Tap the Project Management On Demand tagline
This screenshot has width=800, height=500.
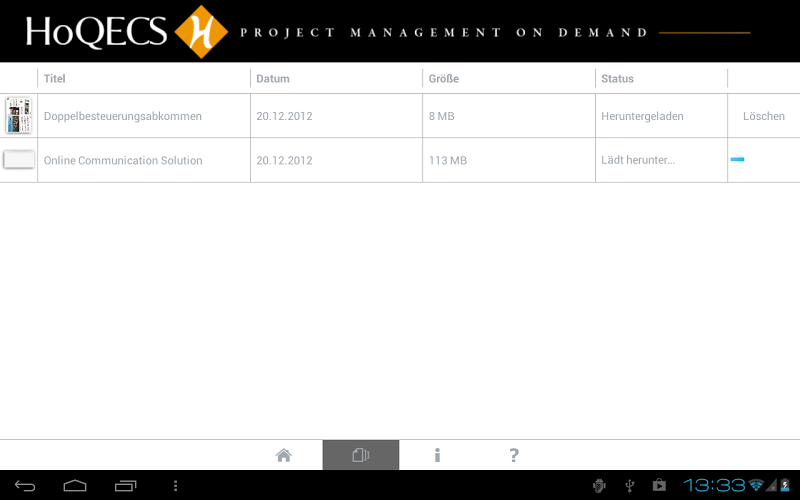tap(444, 33)
